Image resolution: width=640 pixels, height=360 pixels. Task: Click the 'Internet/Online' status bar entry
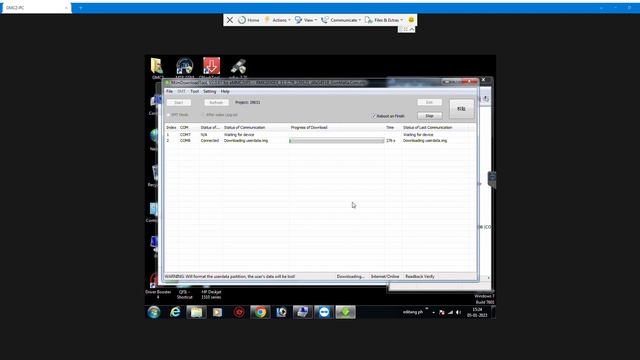pos(385,277)
